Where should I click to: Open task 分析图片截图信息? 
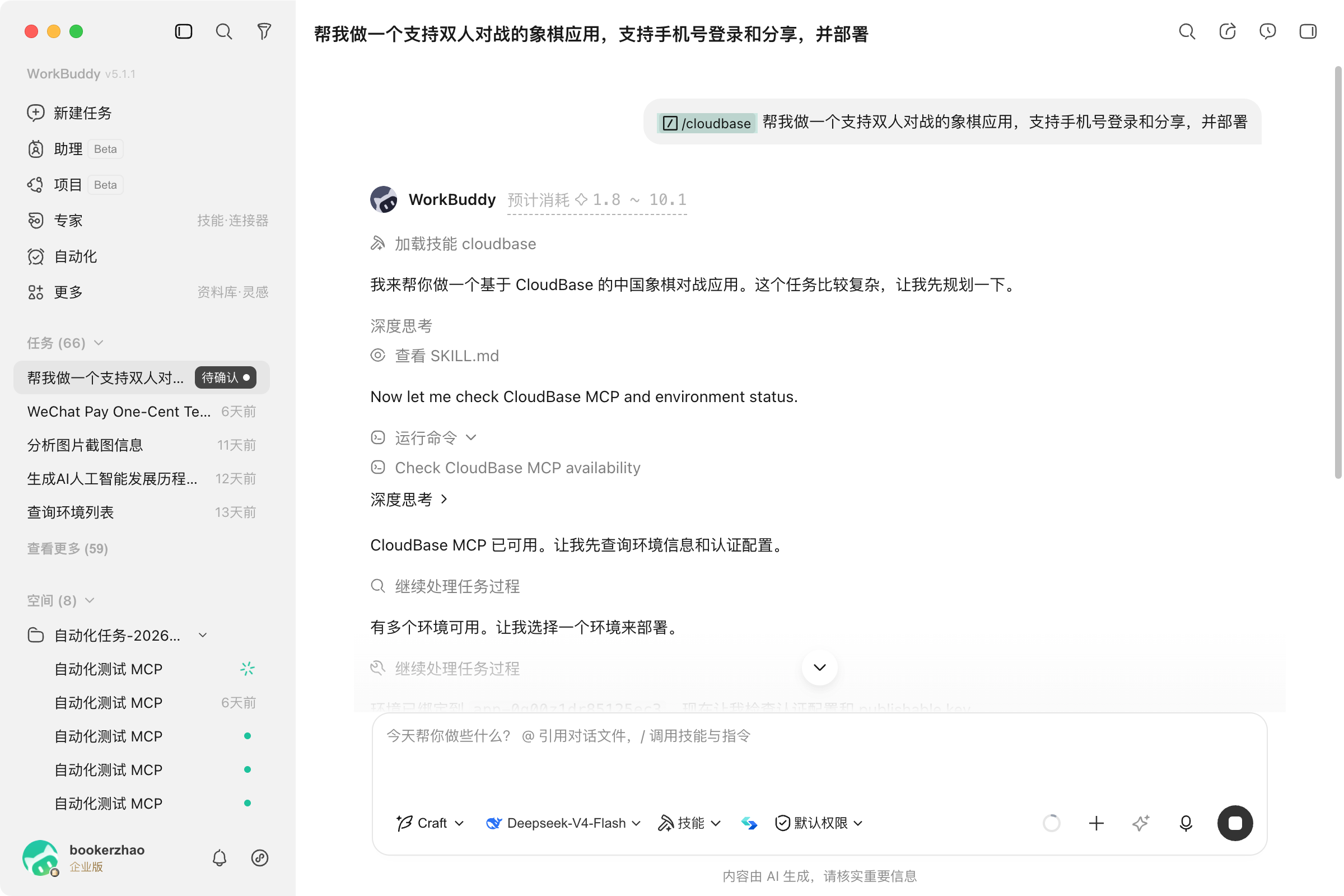(x=142, y=445)
